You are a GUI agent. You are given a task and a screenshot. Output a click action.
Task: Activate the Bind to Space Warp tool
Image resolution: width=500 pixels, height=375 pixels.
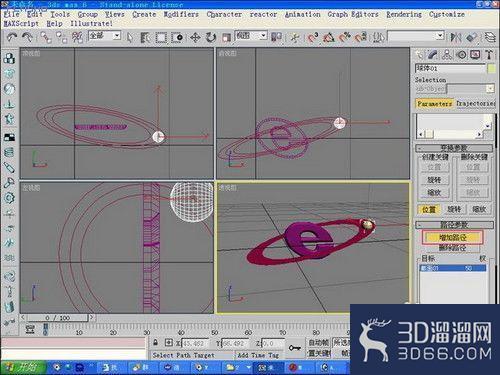tap(77, 37)
